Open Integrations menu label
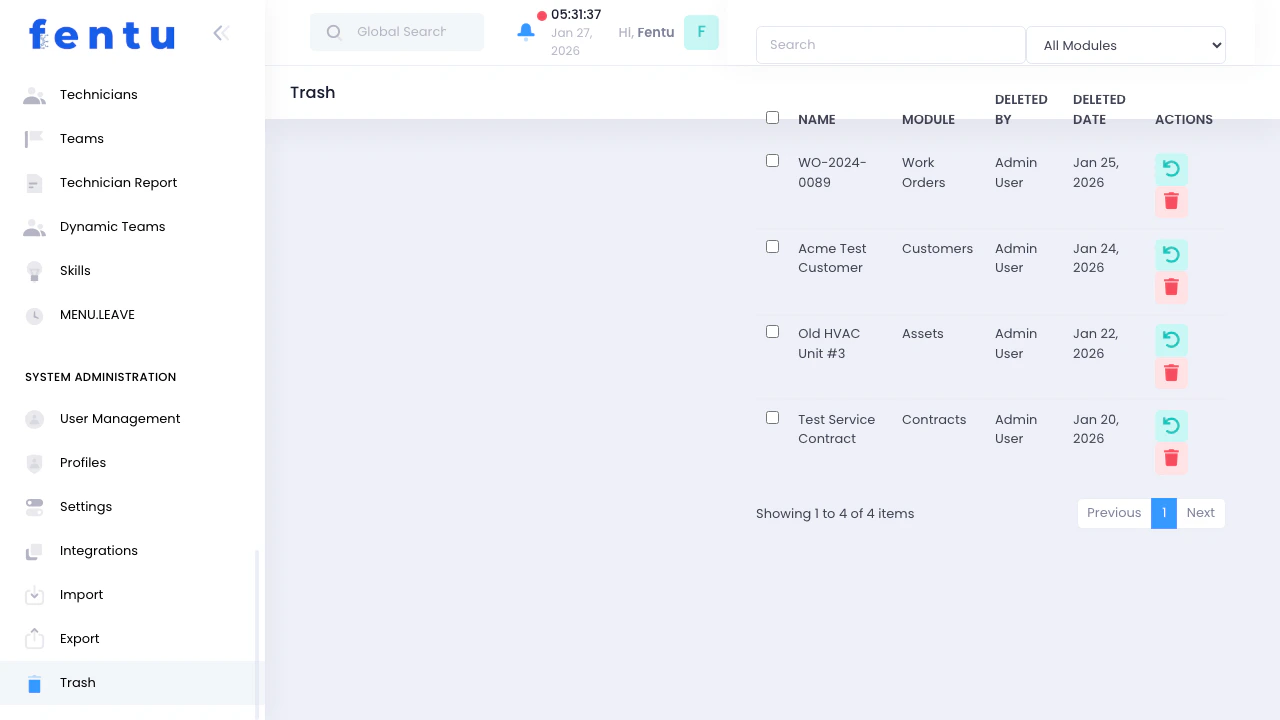This screenshot has width=1280, height=720. [x=99, y=551]
